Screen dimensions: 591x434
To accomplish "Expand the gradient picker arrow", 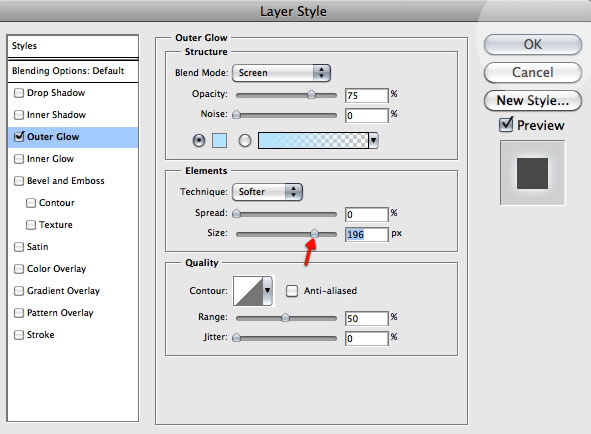I will tap(373, 141).
